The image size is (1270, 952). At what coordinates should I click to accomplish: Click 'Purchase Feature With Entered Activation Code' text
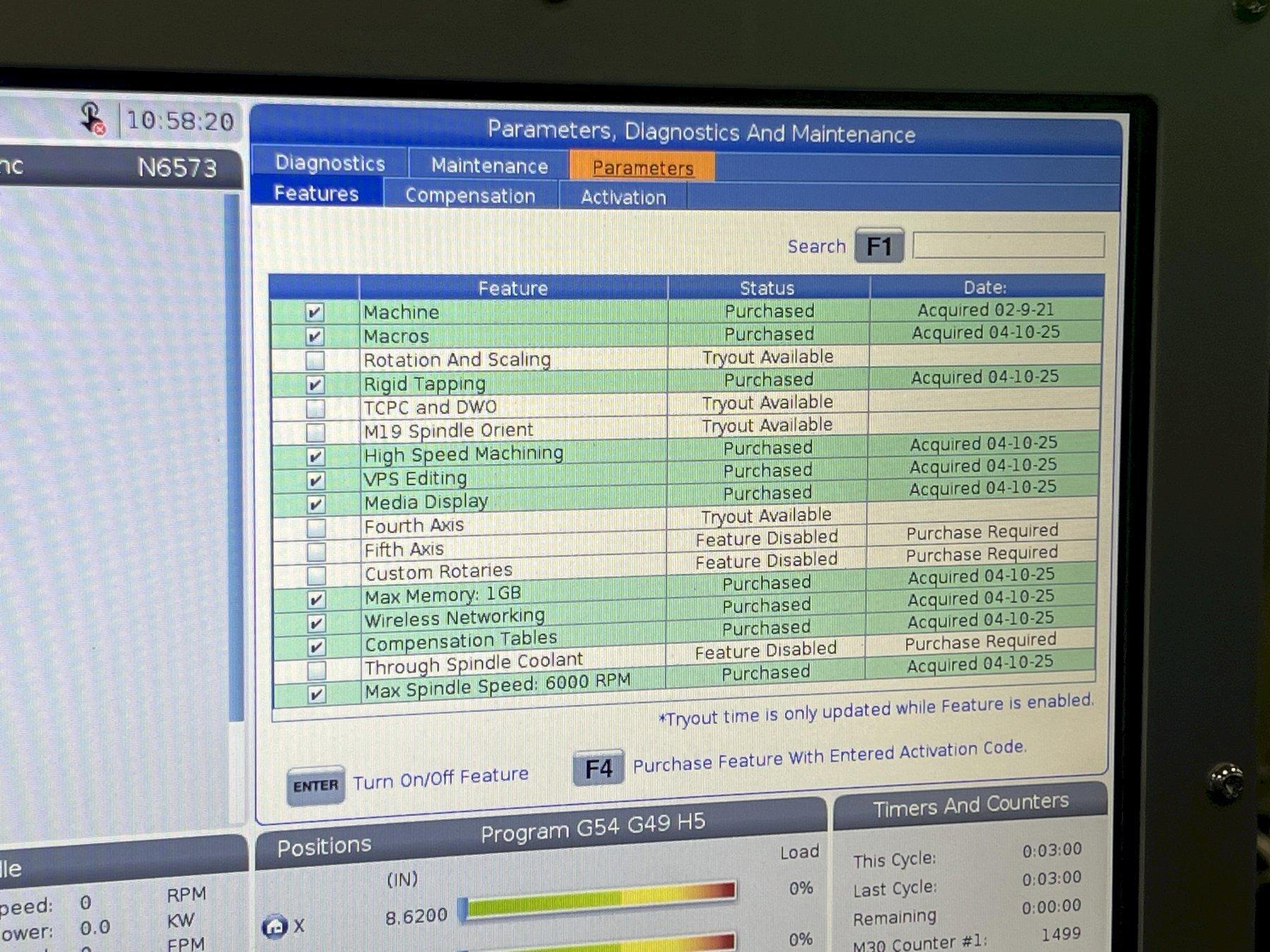click(x=830, y=755)
